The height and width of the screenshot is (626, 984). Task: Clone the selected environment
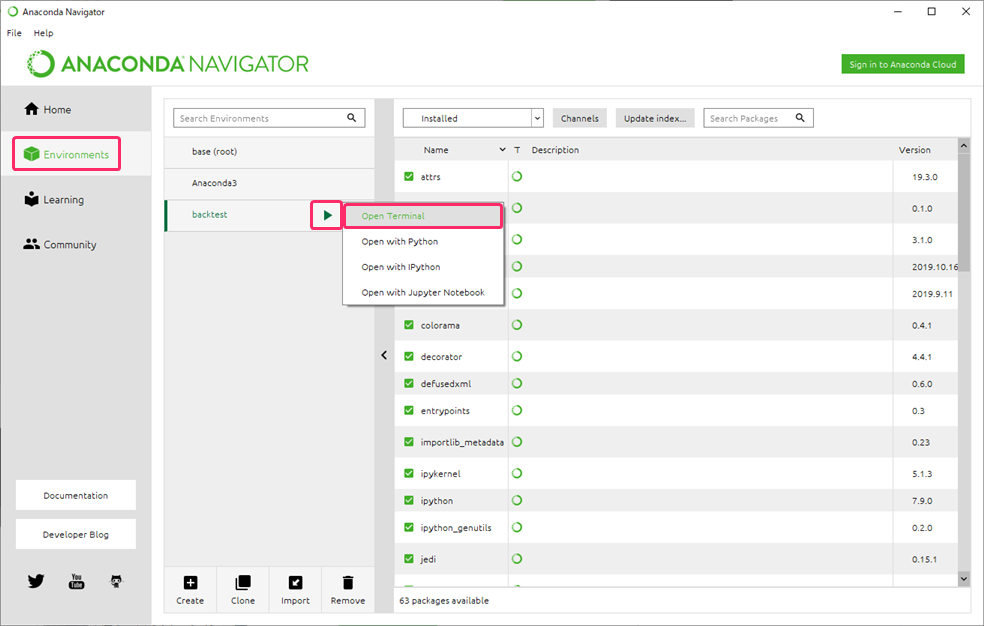[x=243, y=590]
